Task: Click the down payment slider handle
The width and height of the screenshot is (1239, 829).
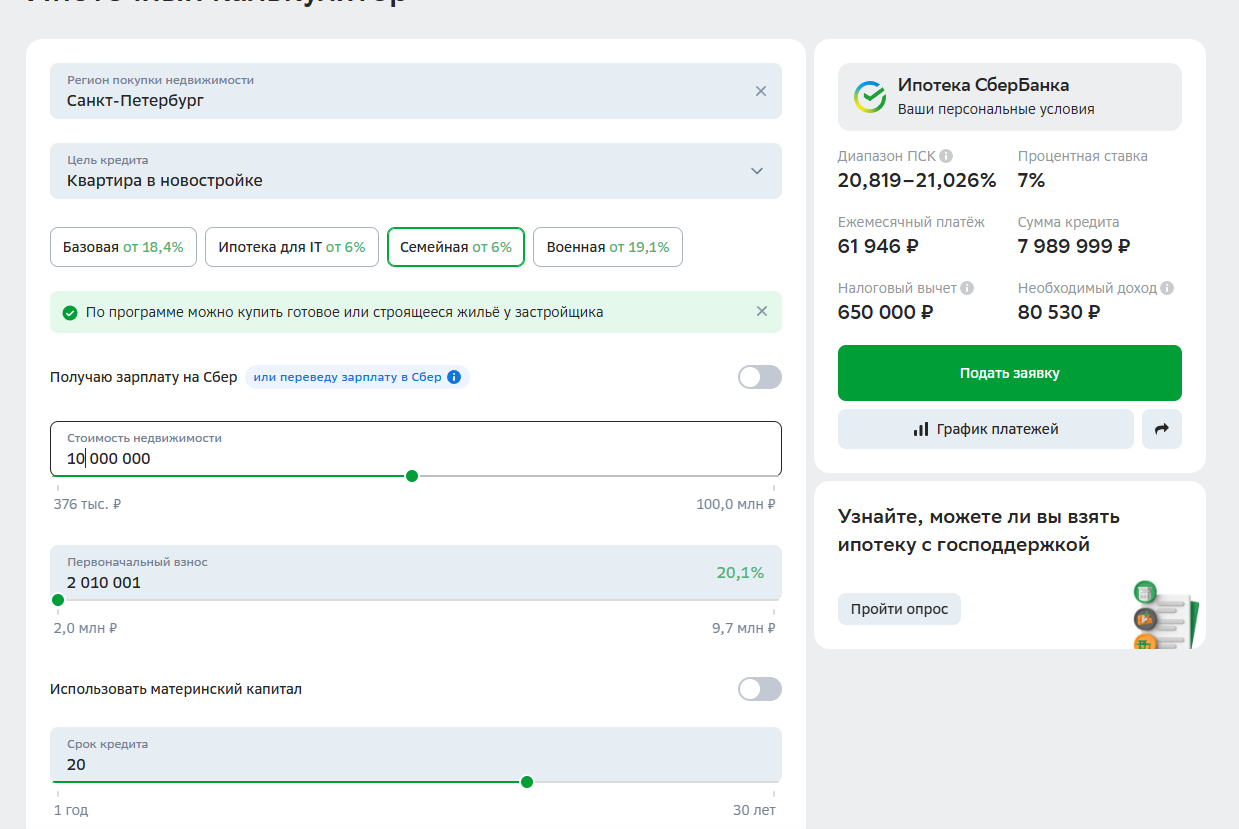Action: coord(58,600)
